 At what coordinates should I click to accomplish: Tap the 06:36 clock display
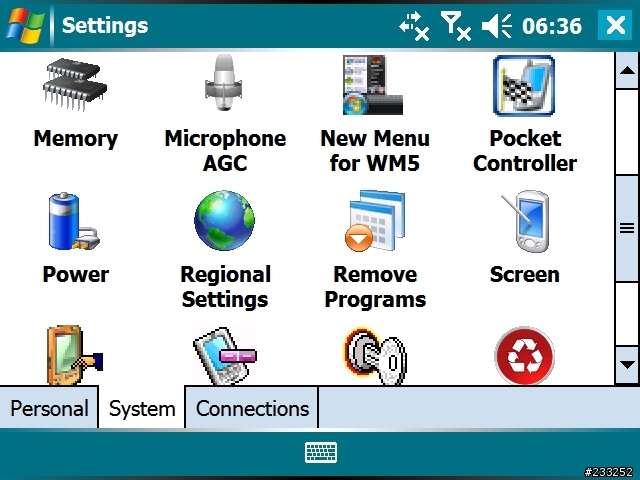point(552,26)
